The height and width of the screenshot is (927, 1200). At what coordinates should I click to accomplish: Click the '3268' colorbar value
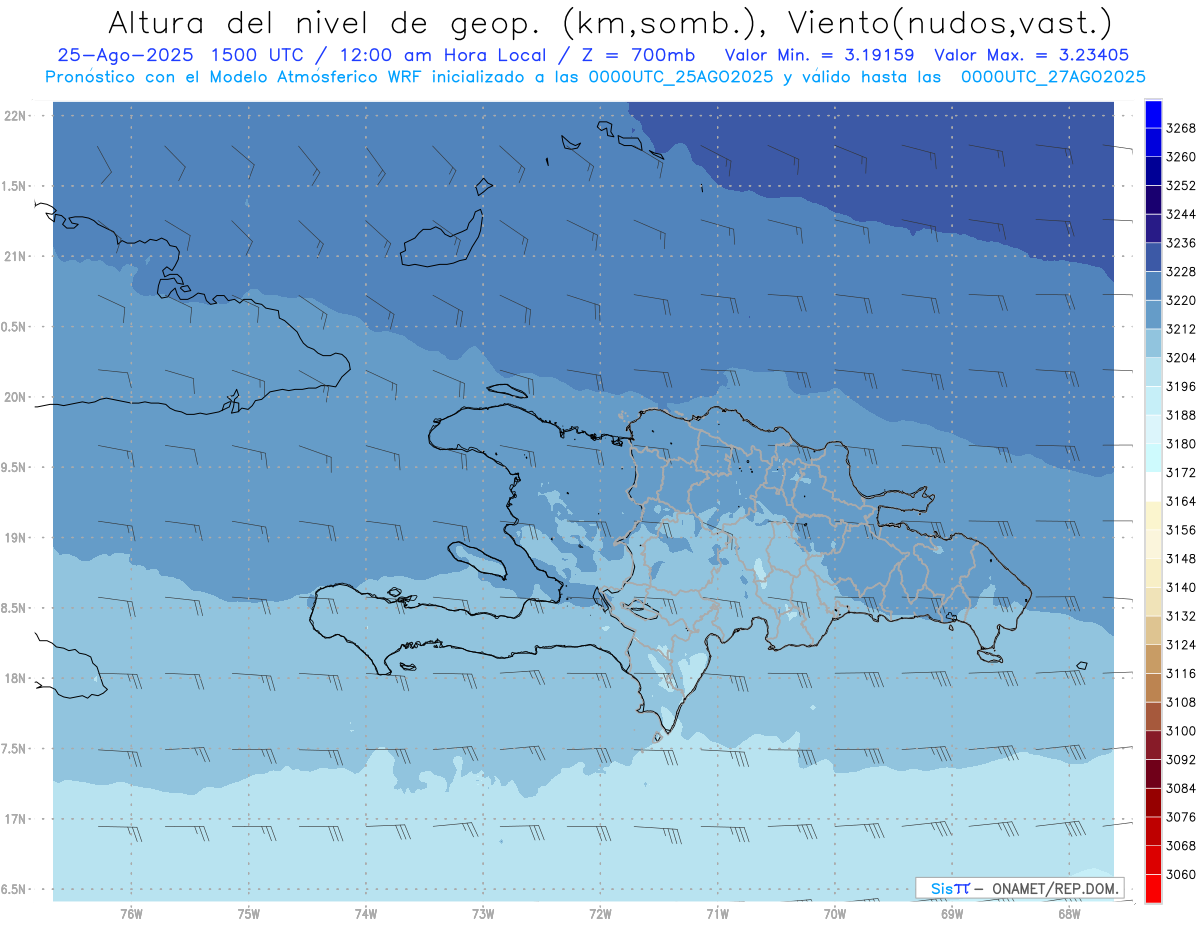coord(1182,128)
